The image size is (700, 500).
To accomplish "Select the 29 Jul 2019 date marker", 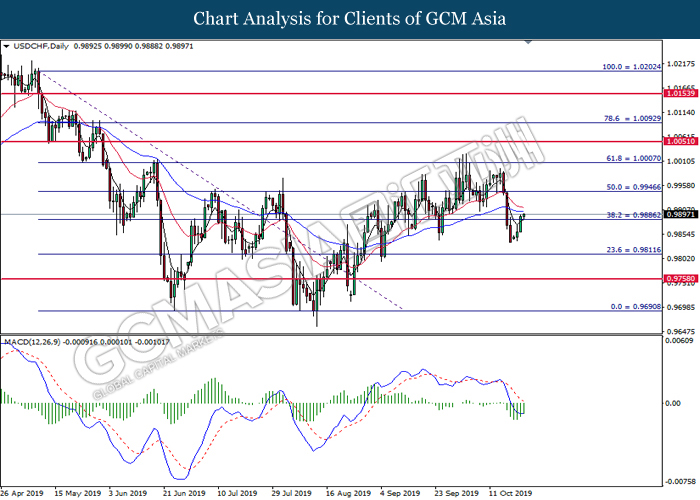I will click(x=290, y=493).
